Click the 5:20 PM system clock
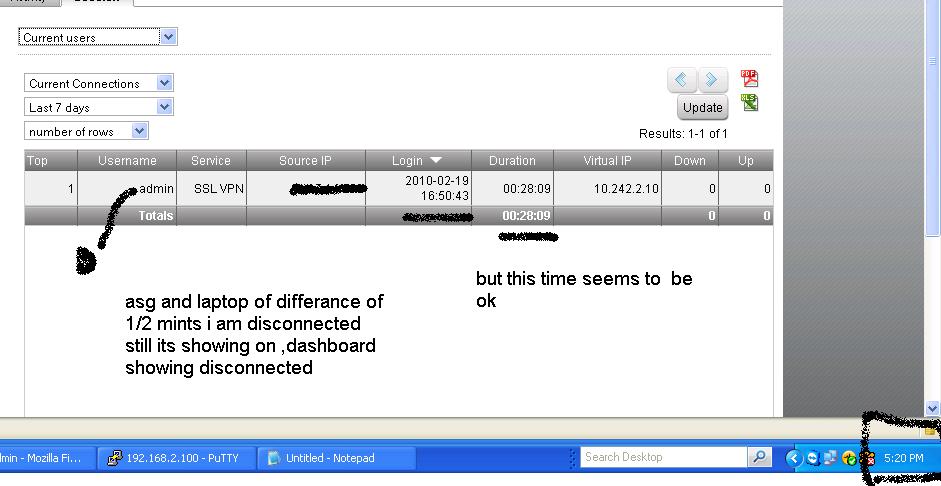Screen dimensions: 941x486 click(x=904, y=458)
